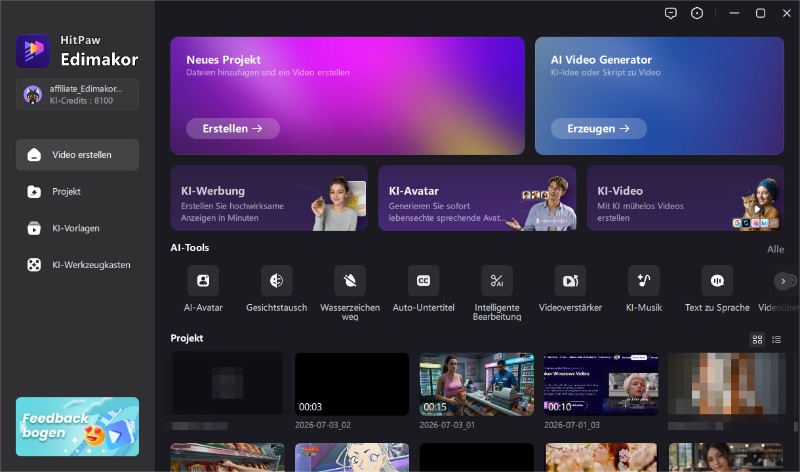
Task: Open the AI-Avatar tool
Action: point(203,281)
